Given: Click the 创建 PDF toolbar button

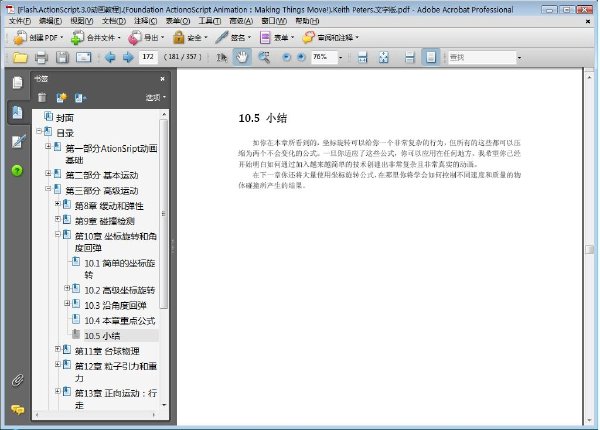Looking at the screenshot, I should 38,37.
